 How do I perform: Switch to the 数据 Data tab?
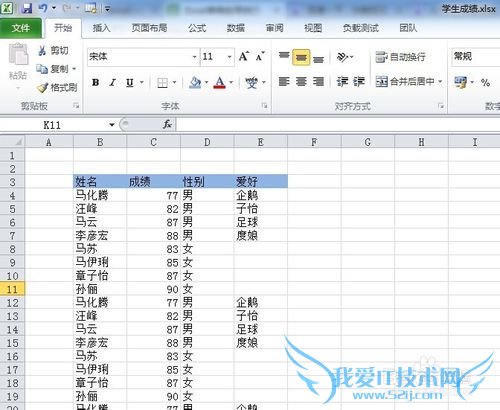(x=236, y=28)
